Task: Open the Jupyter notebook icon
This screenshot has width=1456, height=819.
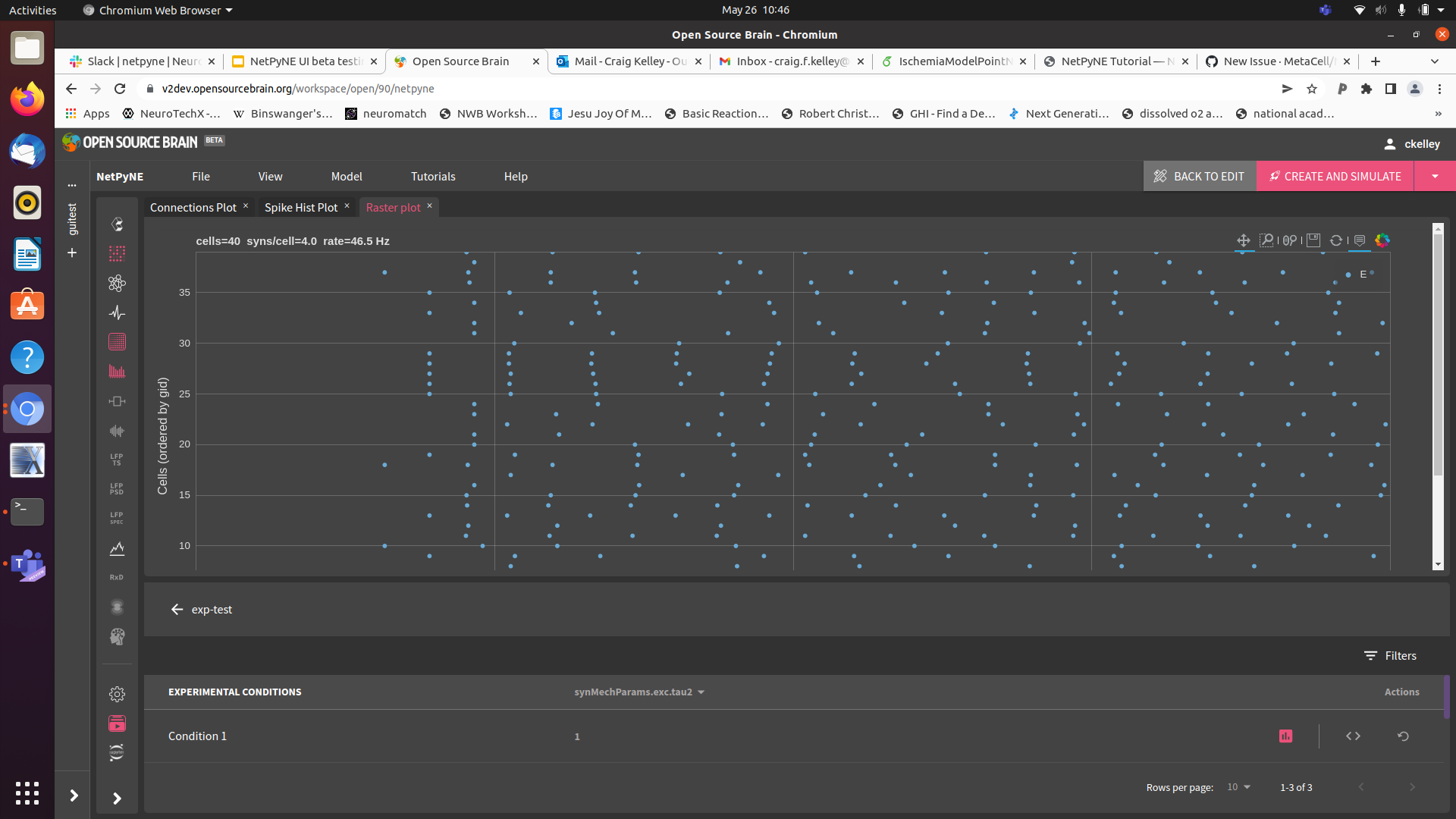Action: click(117, 753)
